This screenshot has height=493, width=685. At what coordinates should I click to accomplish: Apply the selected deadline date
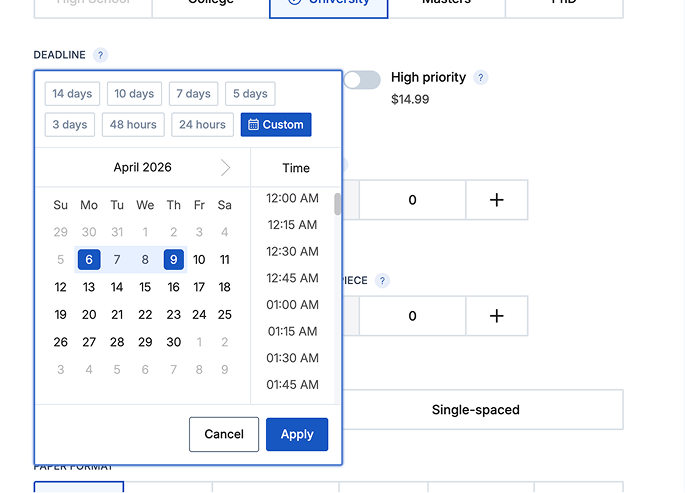pyautogui.click(x=297, y=434)
